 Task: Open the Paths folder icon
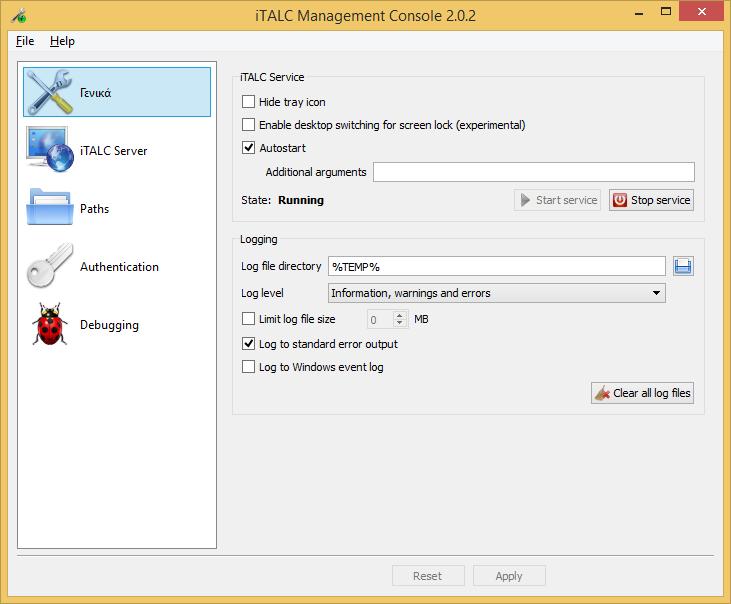click(x=50, y=207)
